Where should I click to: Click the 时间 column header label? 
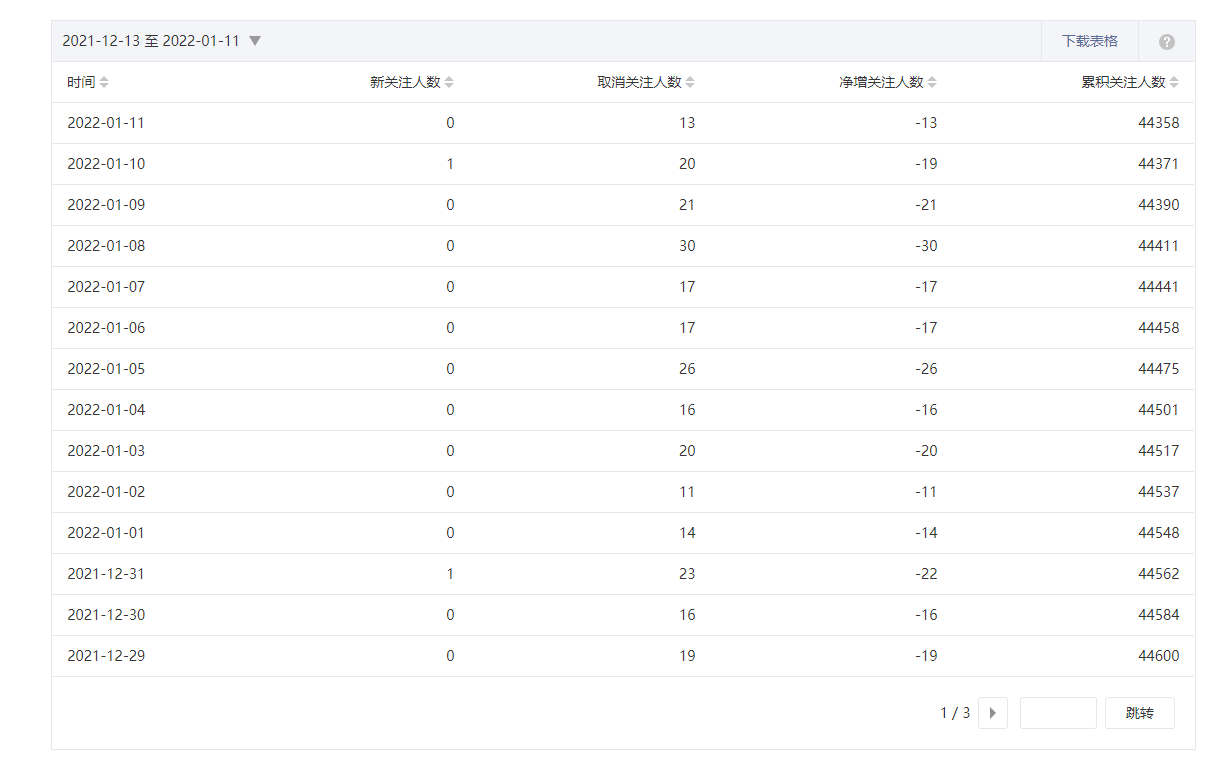(x=81, y=82)
